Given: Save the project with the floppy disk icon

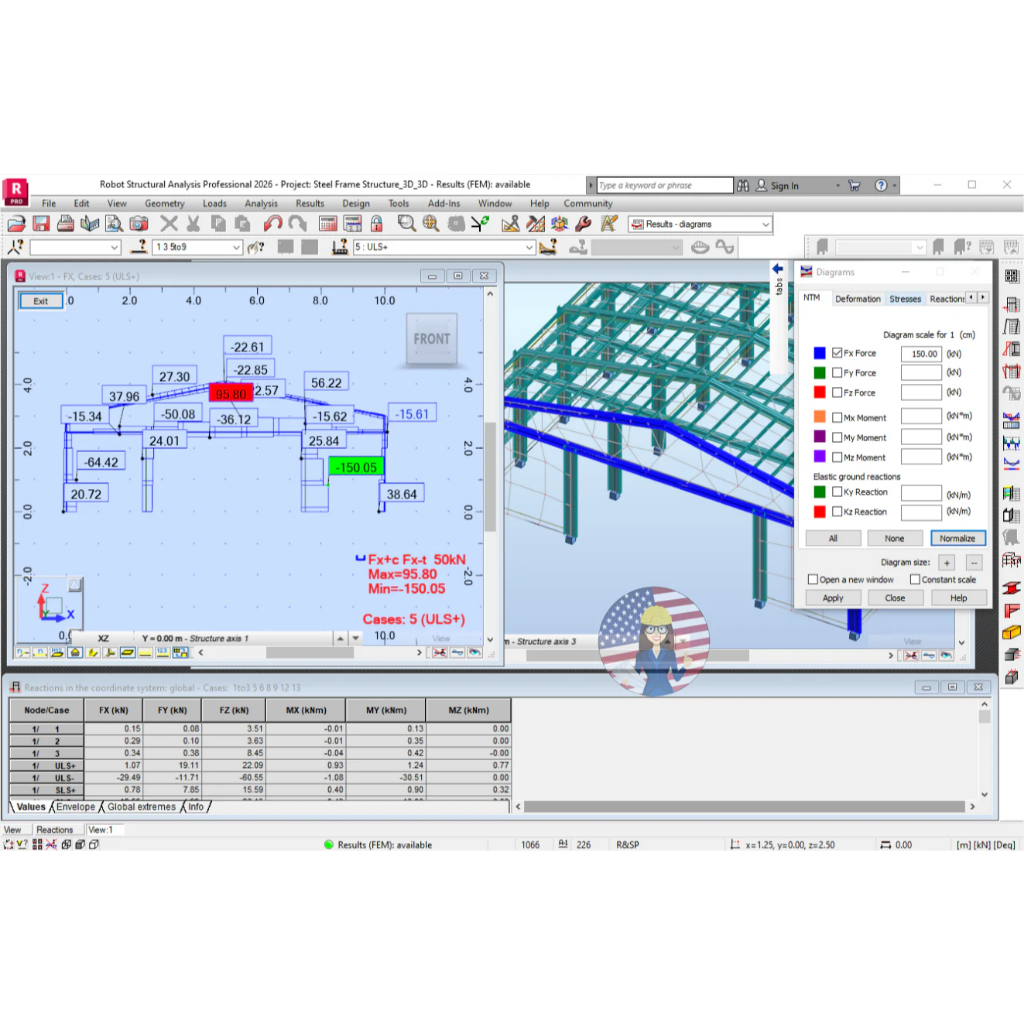Looking at the screenshot, I should [41, 224].
